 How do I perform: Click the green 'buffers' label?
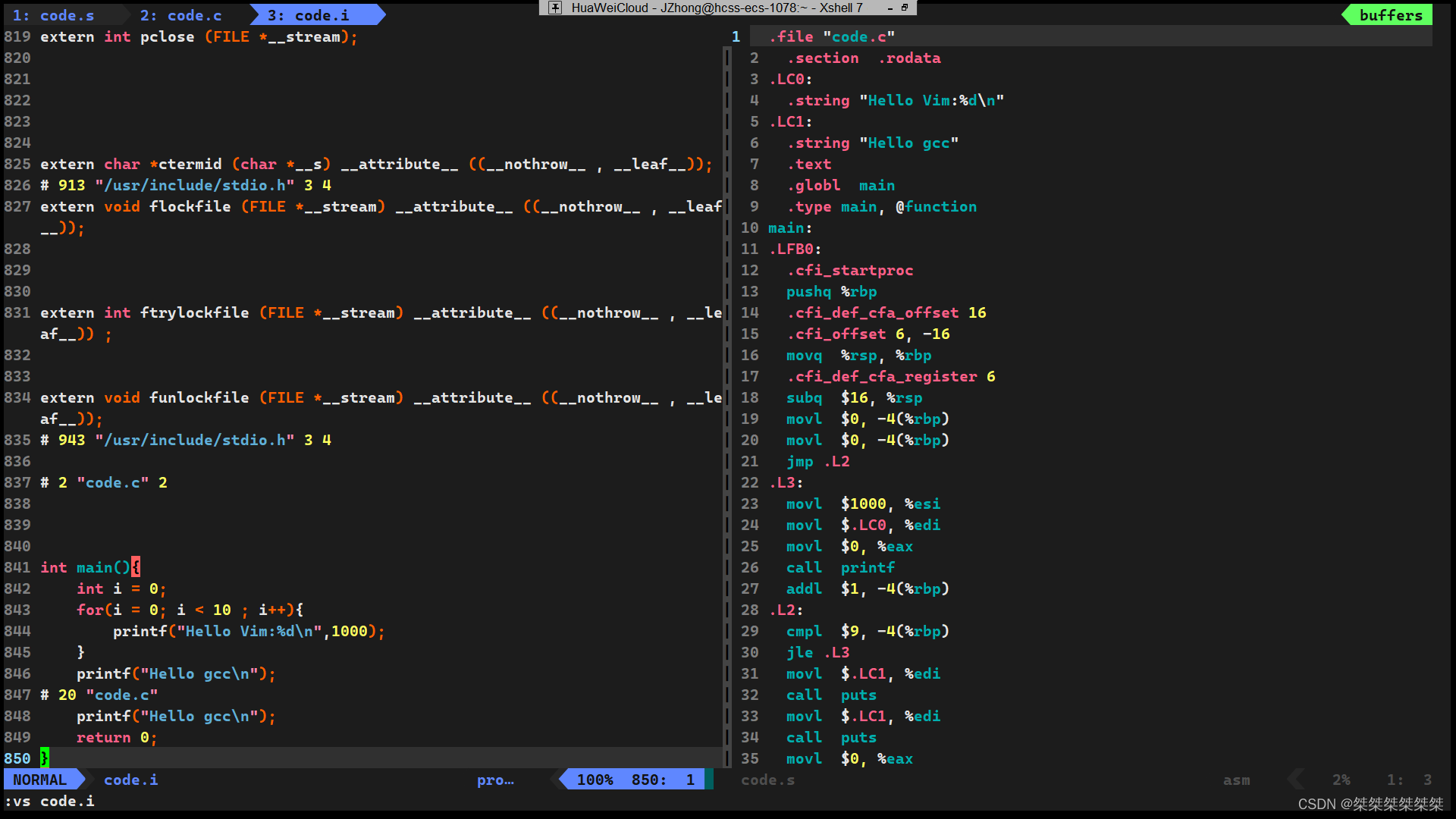1390,15
